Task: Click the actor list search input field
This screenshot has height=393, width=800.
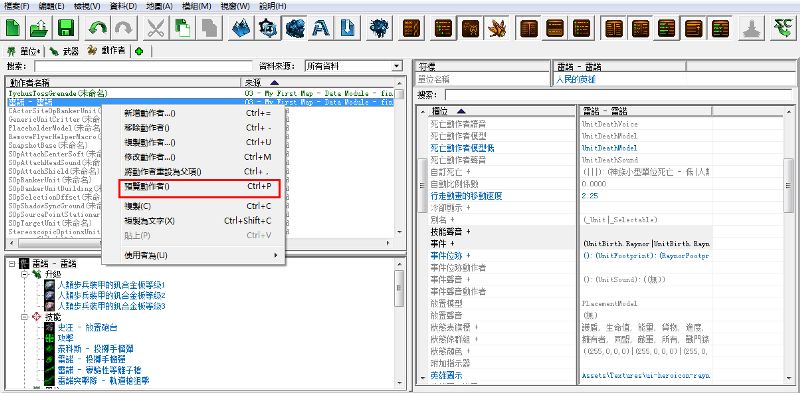Action: pos(143,66)
